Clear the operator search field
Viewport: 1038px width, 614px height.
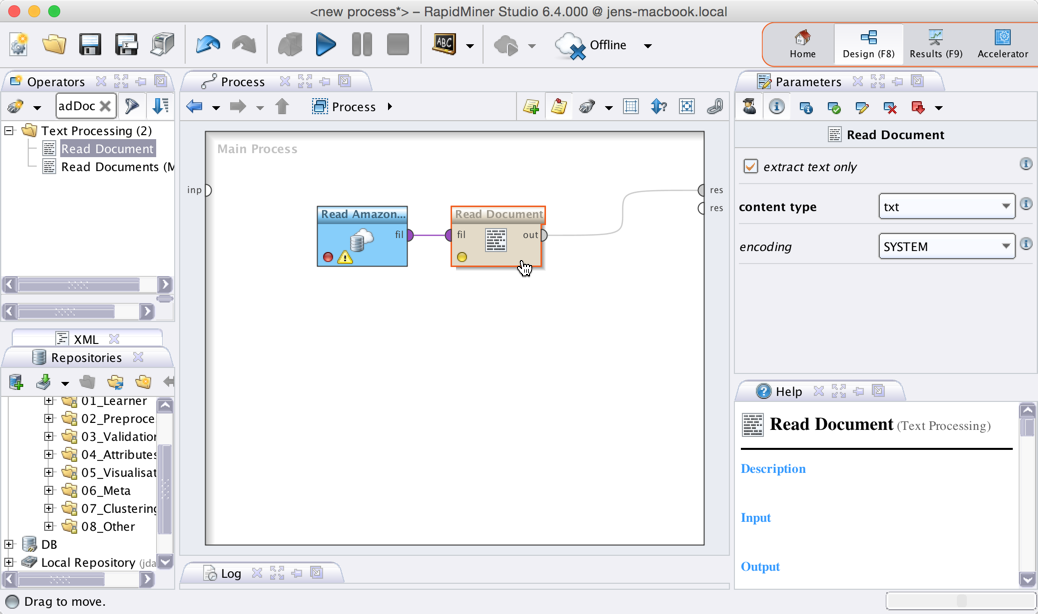tap(105, 106)
